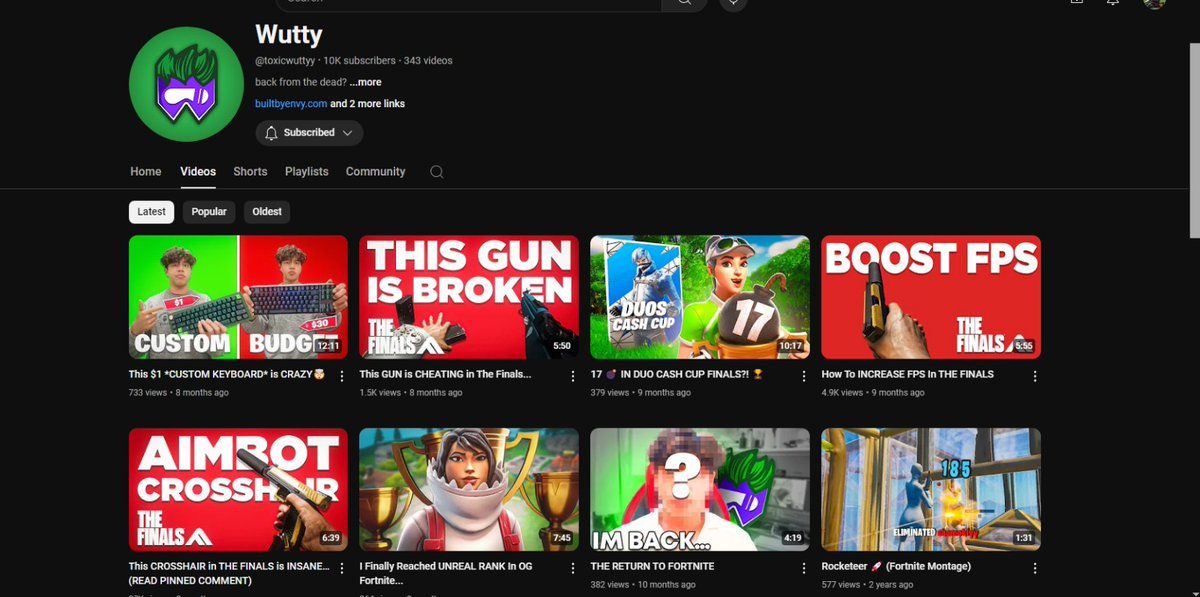Open title 'THE RETURN TO FORTNITE'
This screenshot has width=1200, height=597.
pyautogui.click(x=652, y=567)
